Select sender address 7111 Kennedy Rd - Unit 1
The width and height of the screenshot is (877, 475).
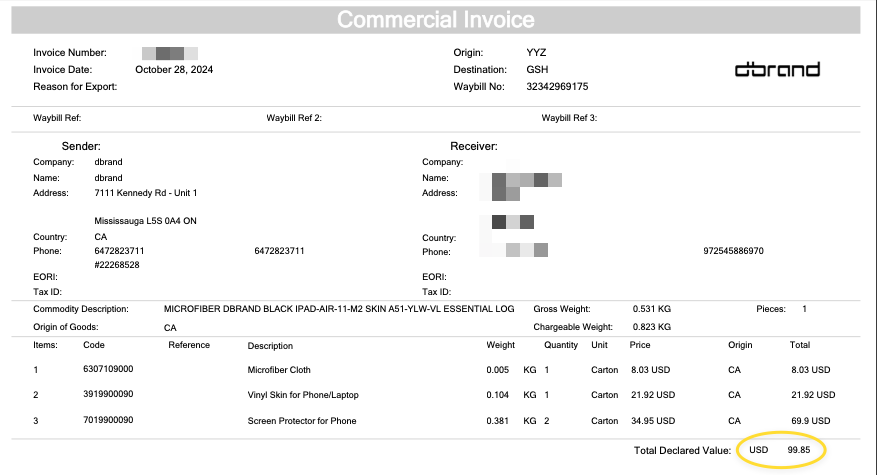[145, 193]
